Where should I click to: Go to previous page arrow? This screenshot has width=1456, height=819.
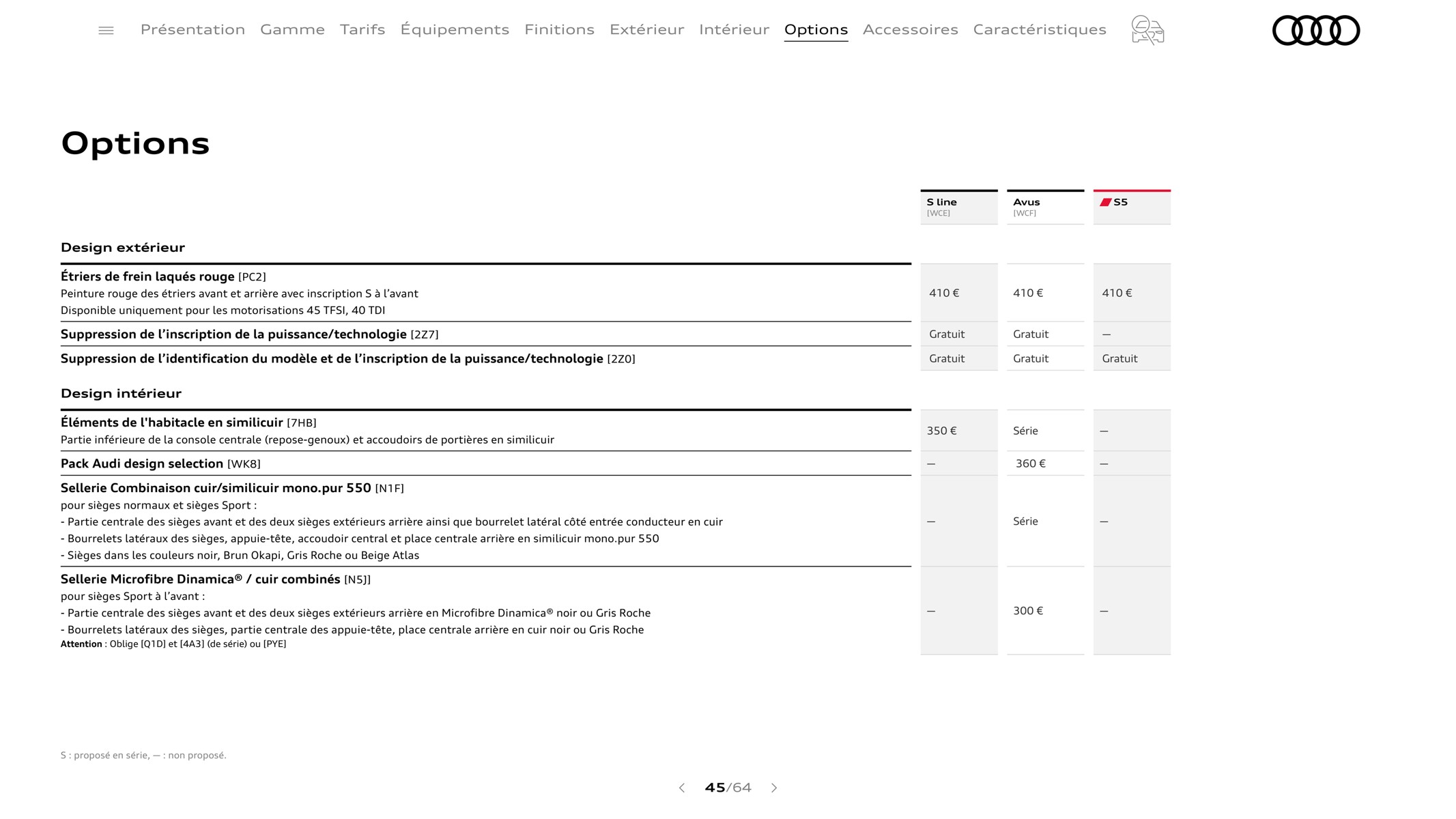681,788
